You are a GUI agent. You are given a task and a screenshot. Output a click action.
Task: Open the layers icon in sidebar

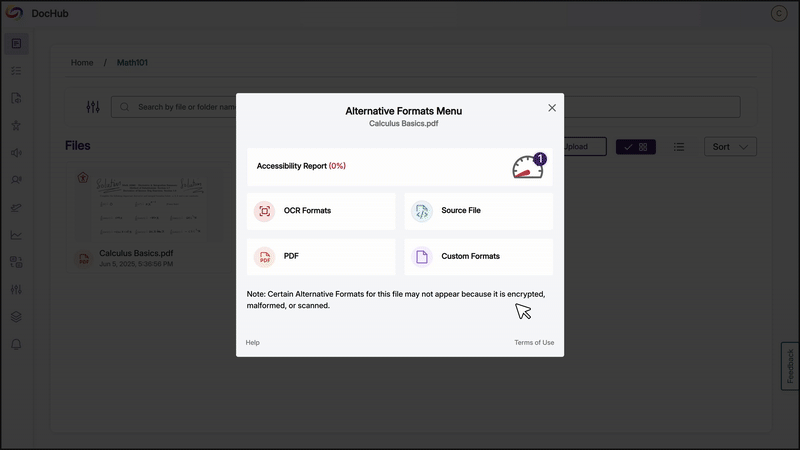pyautogui.click(x=16, y=317)
